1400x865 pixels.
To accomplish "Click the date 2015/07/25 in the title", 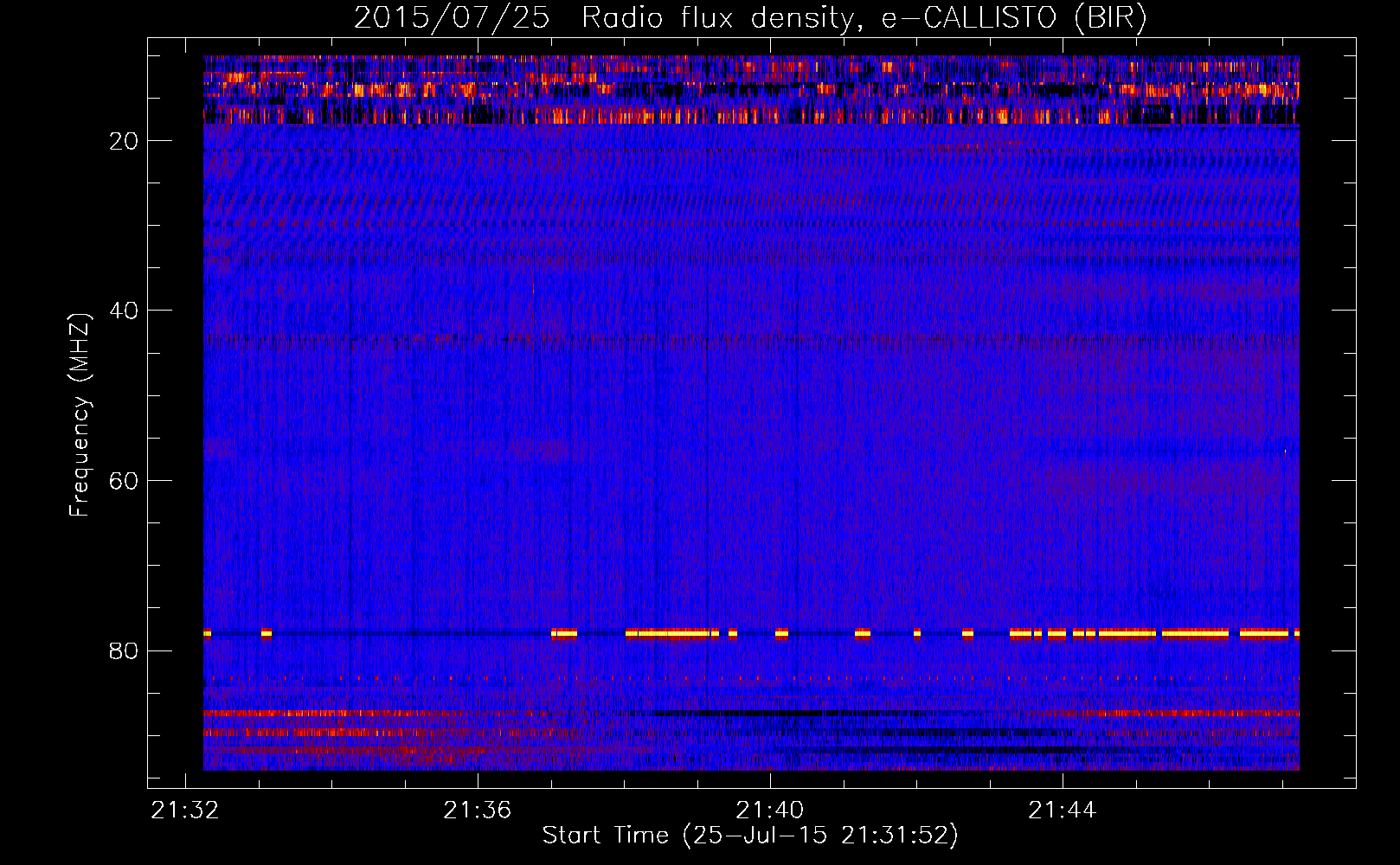I will pyautogui.click(x=451, y=18).
